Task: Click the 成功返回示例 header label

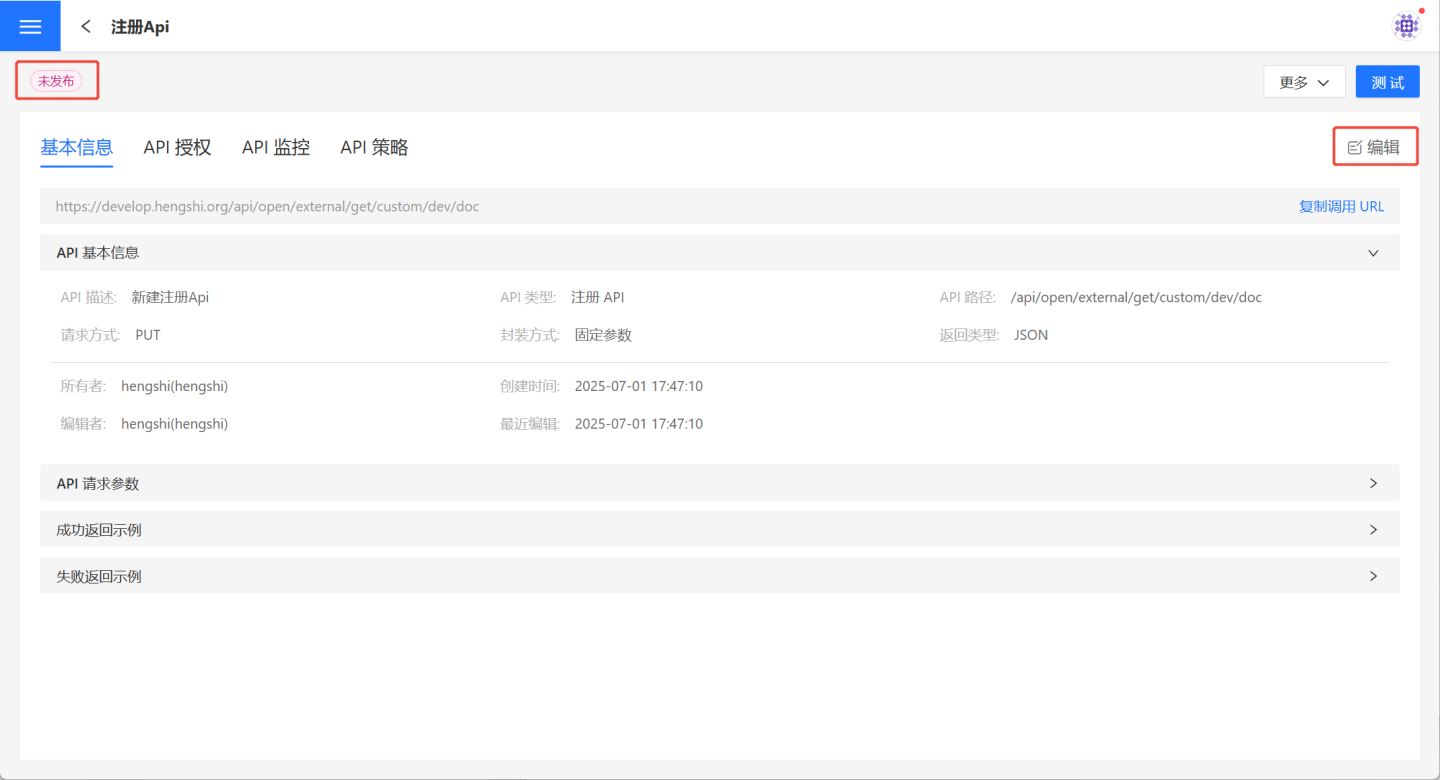Action: 99,530
